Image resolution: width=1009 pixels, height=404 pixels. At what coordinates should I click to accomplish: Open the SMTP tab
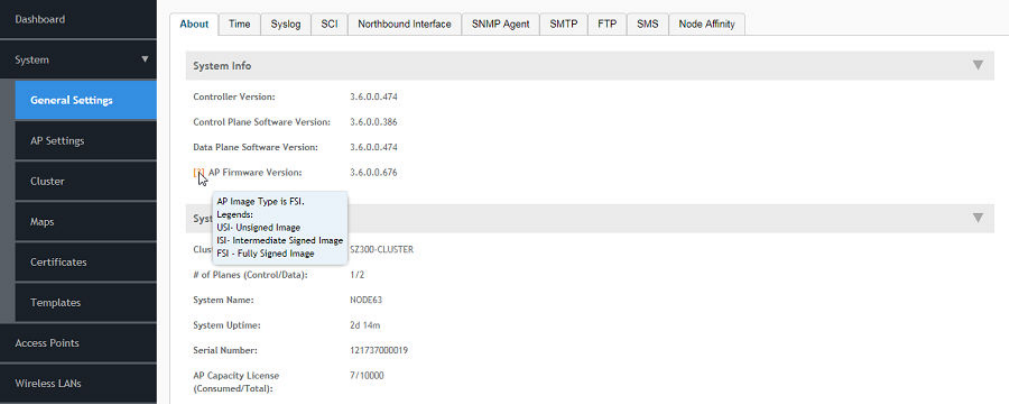click(x=563, y=24)
